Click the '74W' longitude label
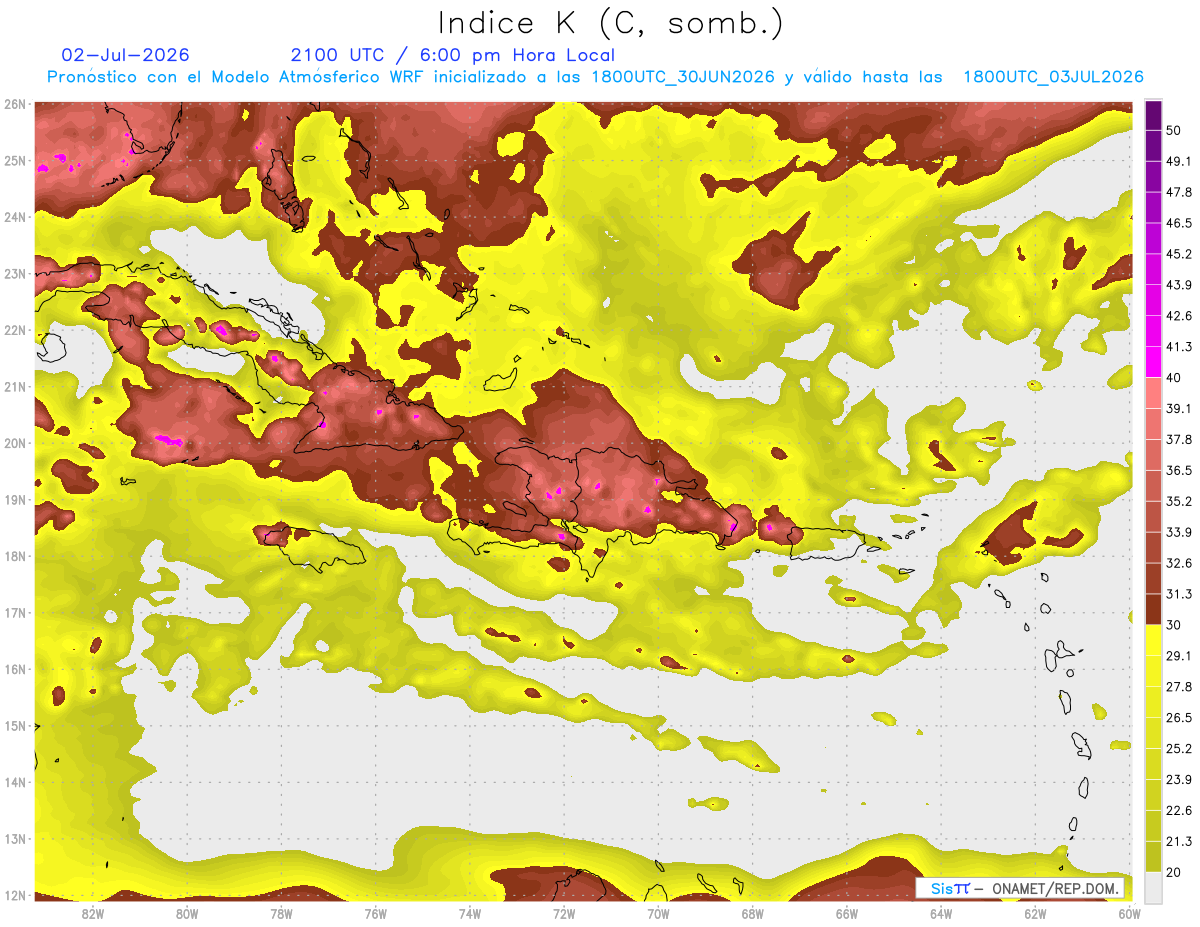 tap(470, 913)
